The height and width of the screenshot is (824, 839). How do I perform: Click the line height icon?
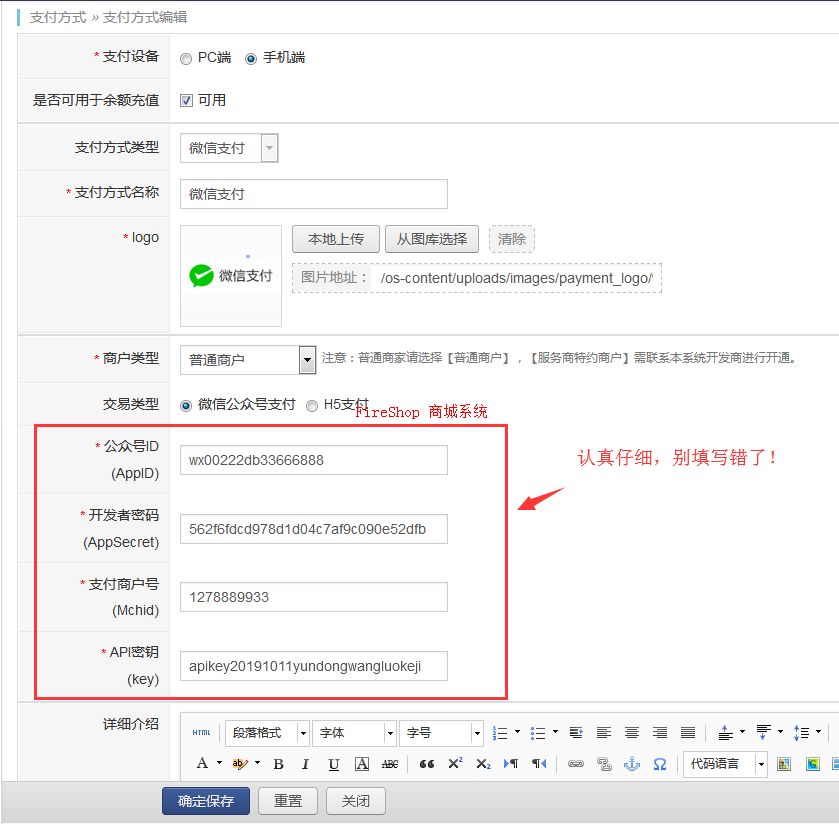pos(802,733)
